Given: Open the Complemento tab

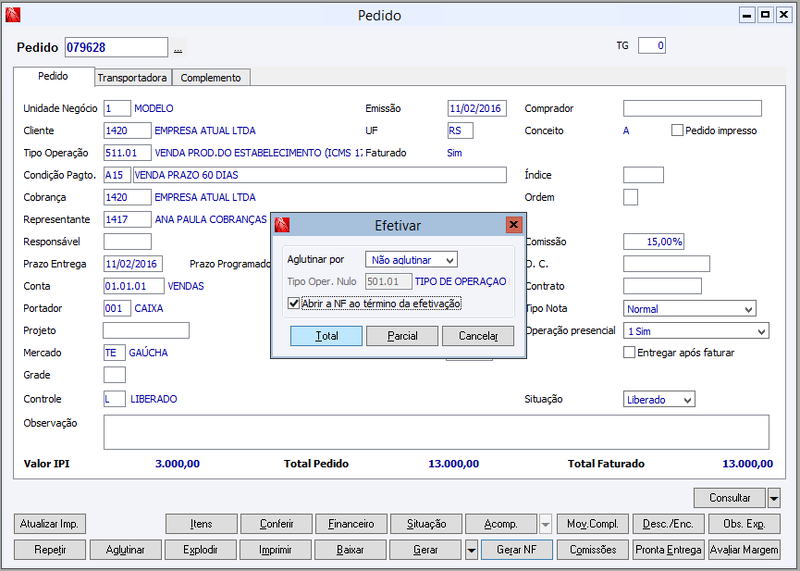Looking at the screenshot, I should pyautogui.click(x=211, y=78).
